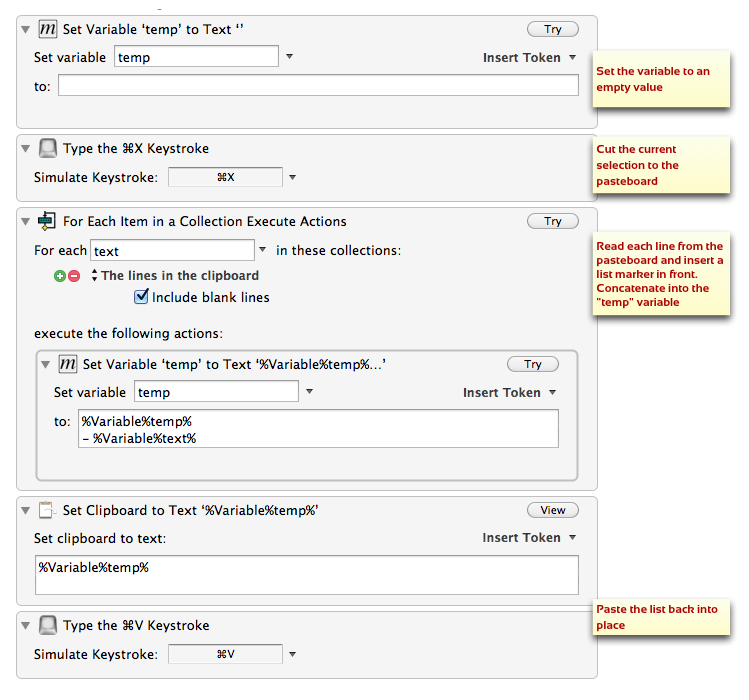Click the For each 'text' variable field

pyautogui.click(x=172, y=250)
